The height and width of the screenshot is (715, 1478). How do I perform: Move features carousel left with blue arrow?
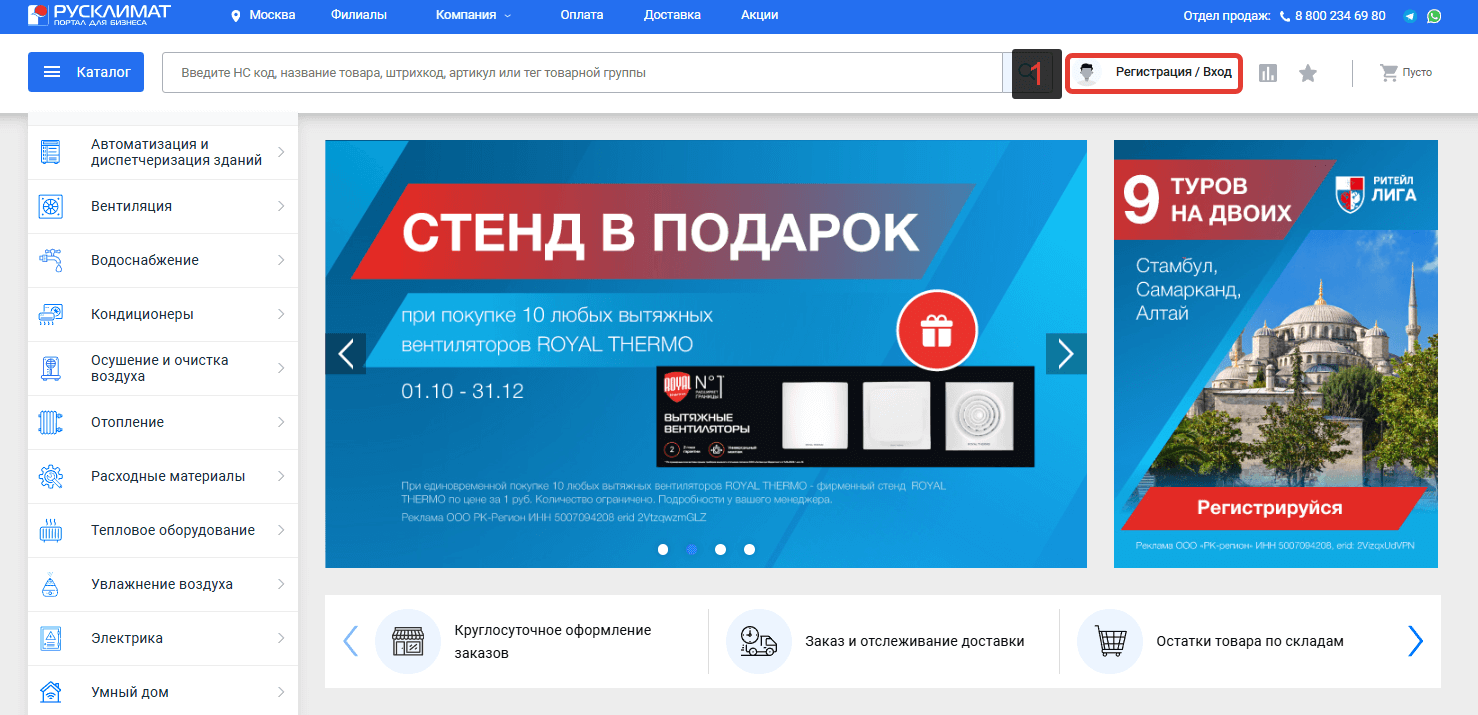tap(350, 641)
